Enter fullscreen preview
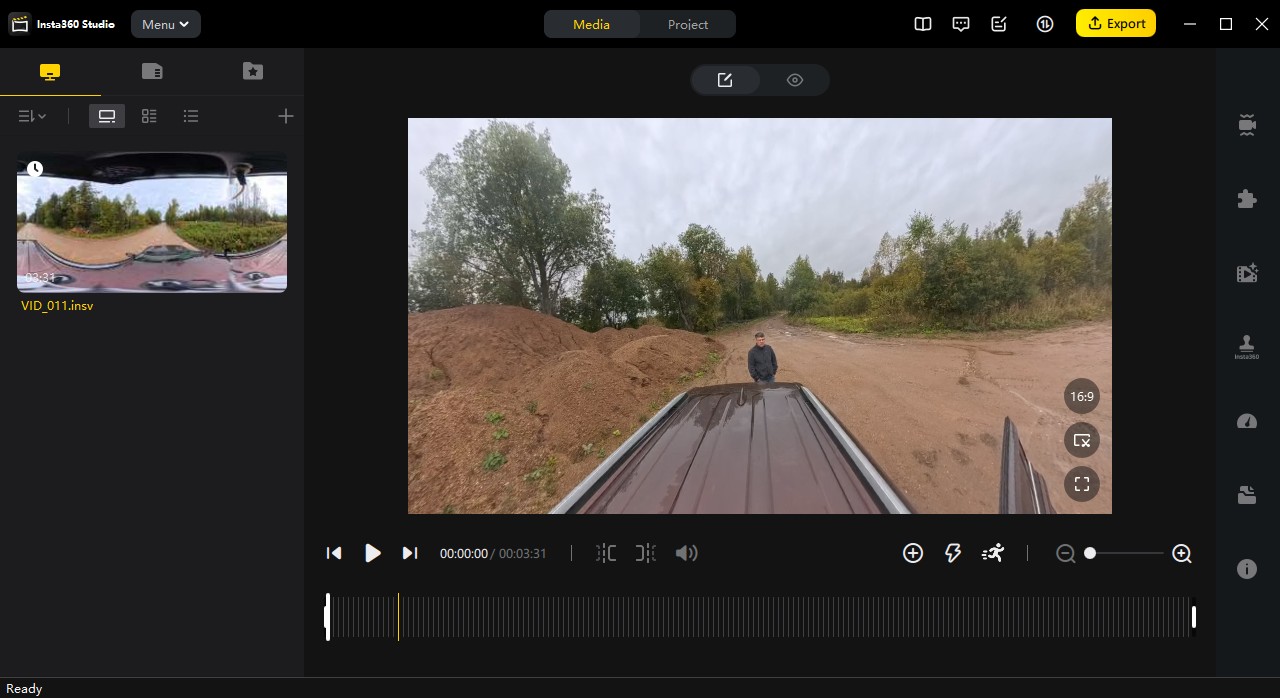 [x=1081, y=484]
